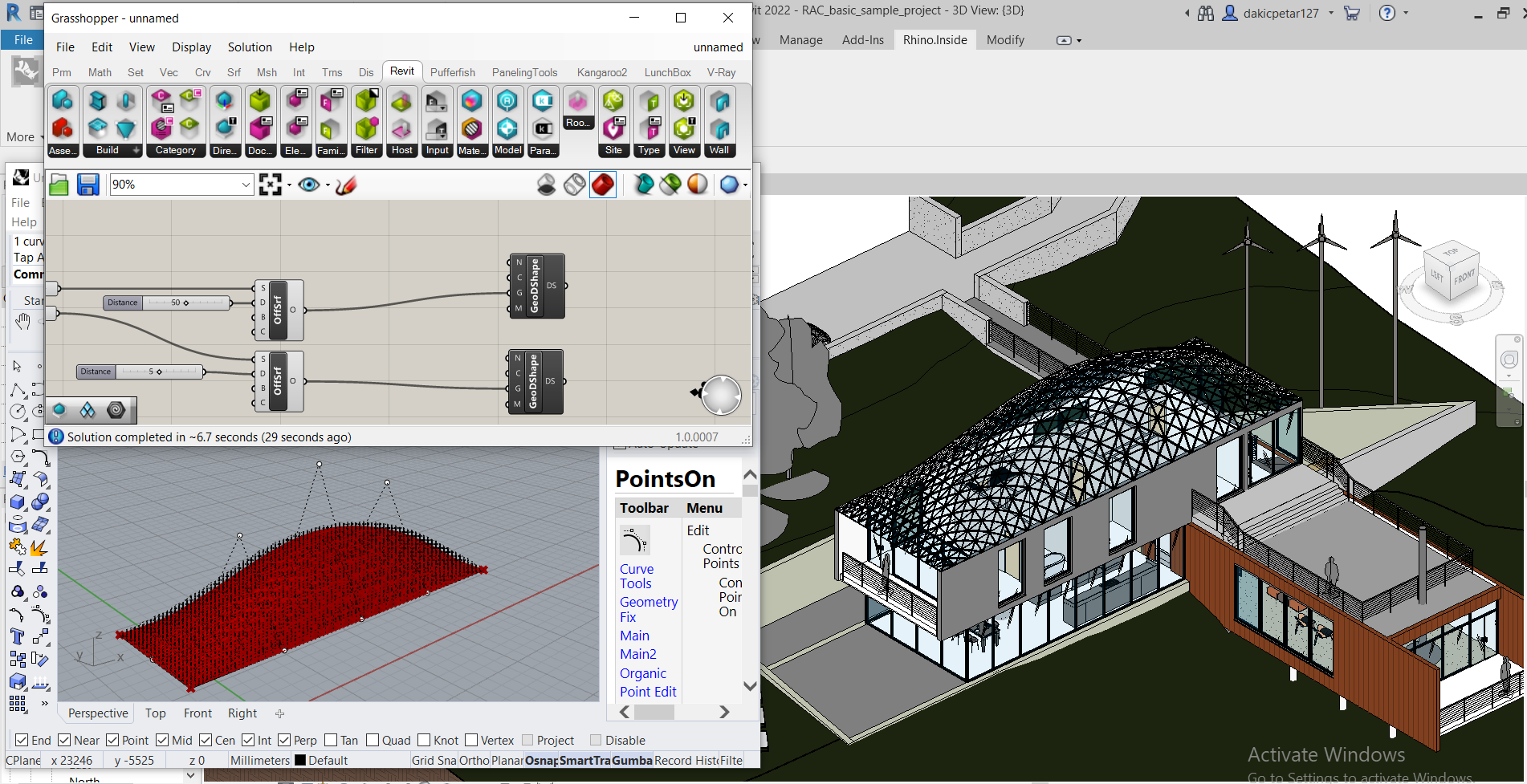Image resolution: width=1527 pixels, height=784 pixels.
Task: Click the Revit ViewCube FRONT face
Action: click(x=1464, y=278)
